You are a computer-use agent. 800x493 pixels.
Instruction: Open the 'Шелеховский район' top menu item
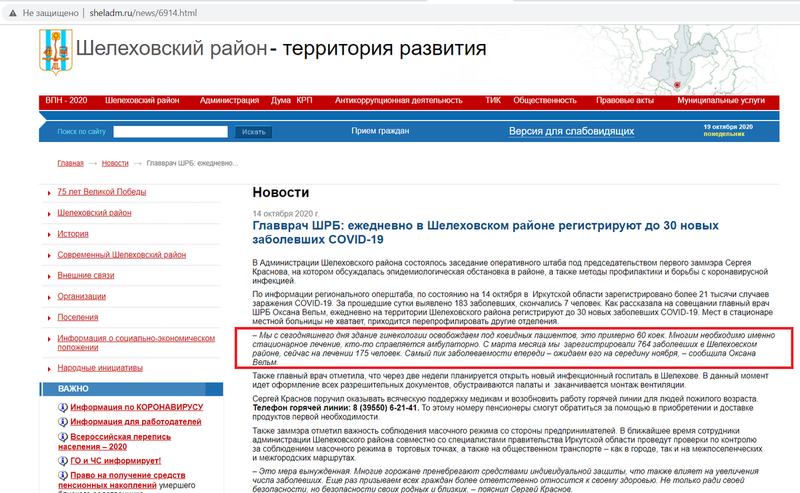(x=142, y=101)
